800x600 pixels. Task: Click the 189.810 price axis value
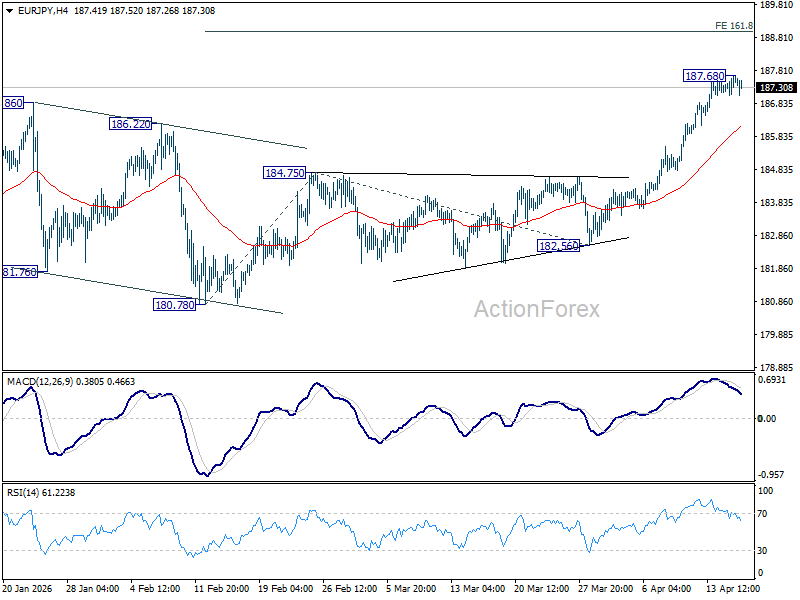tap(777, 5)
